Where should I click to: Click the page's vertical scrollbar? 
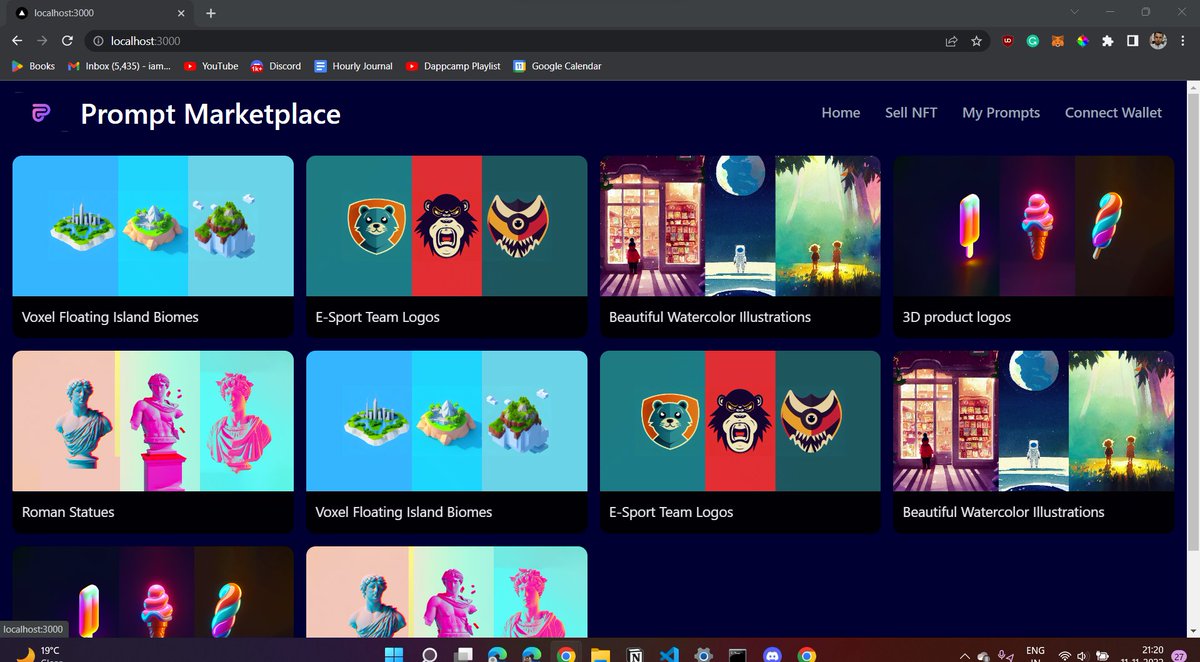pyautogui.click(x=1192, y=320)
